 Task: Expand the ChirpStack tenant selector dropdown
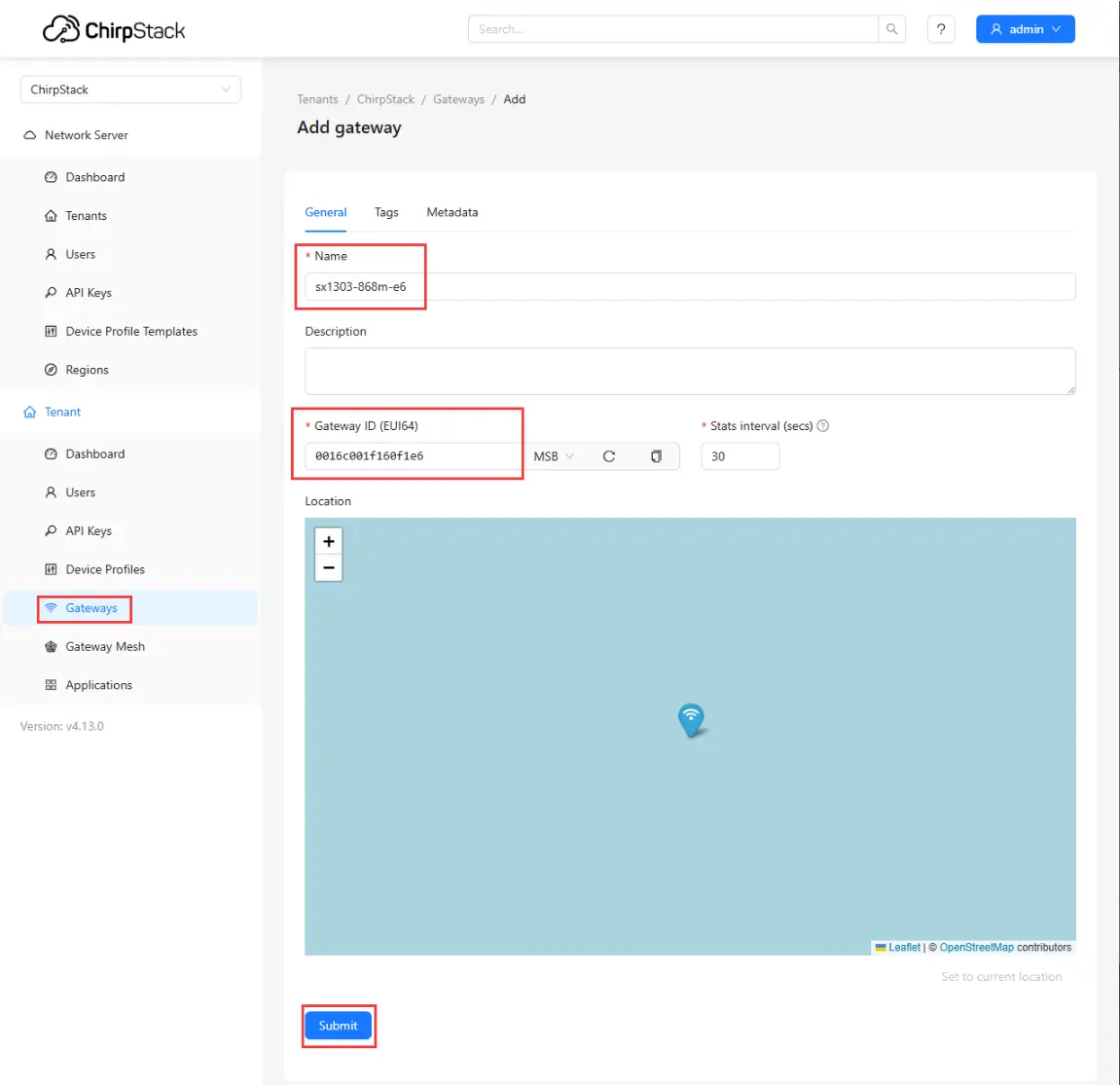227,89
